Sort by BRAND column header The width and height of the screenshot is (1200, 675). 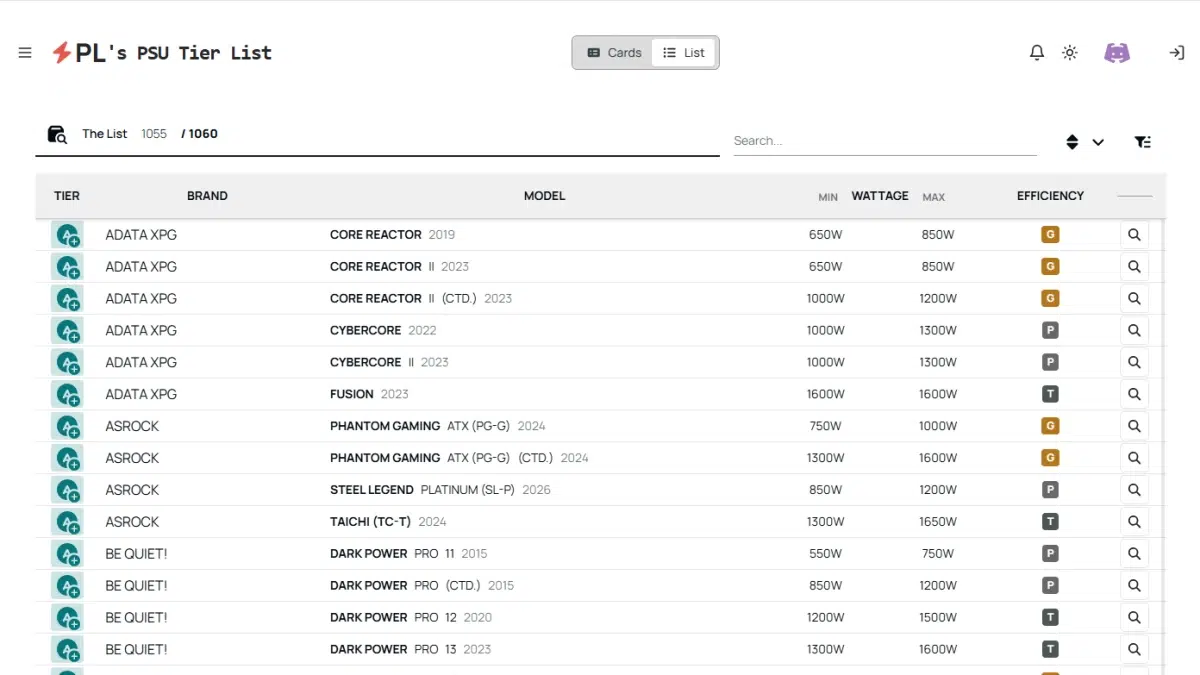(x=207, y=196)
